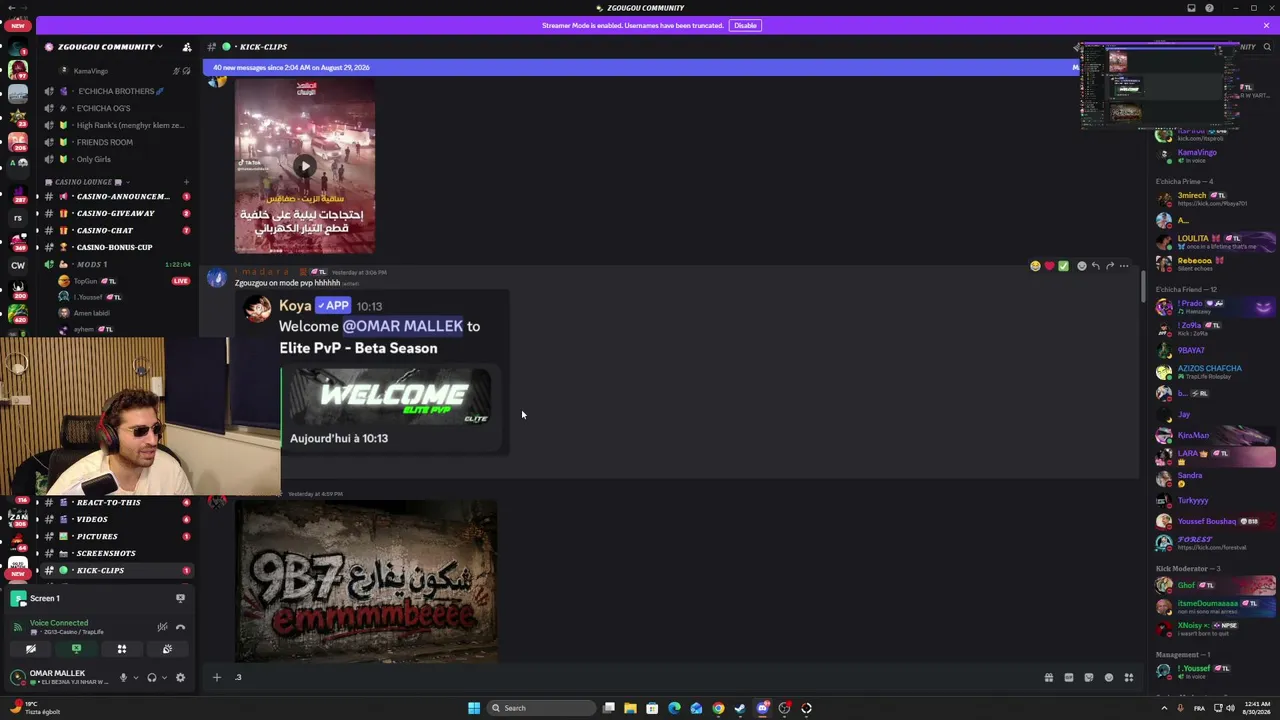The width and height of the screenshot is (1280, 720).
Task: Add the red heart reaction to the message
Action: coord(1049,266)
